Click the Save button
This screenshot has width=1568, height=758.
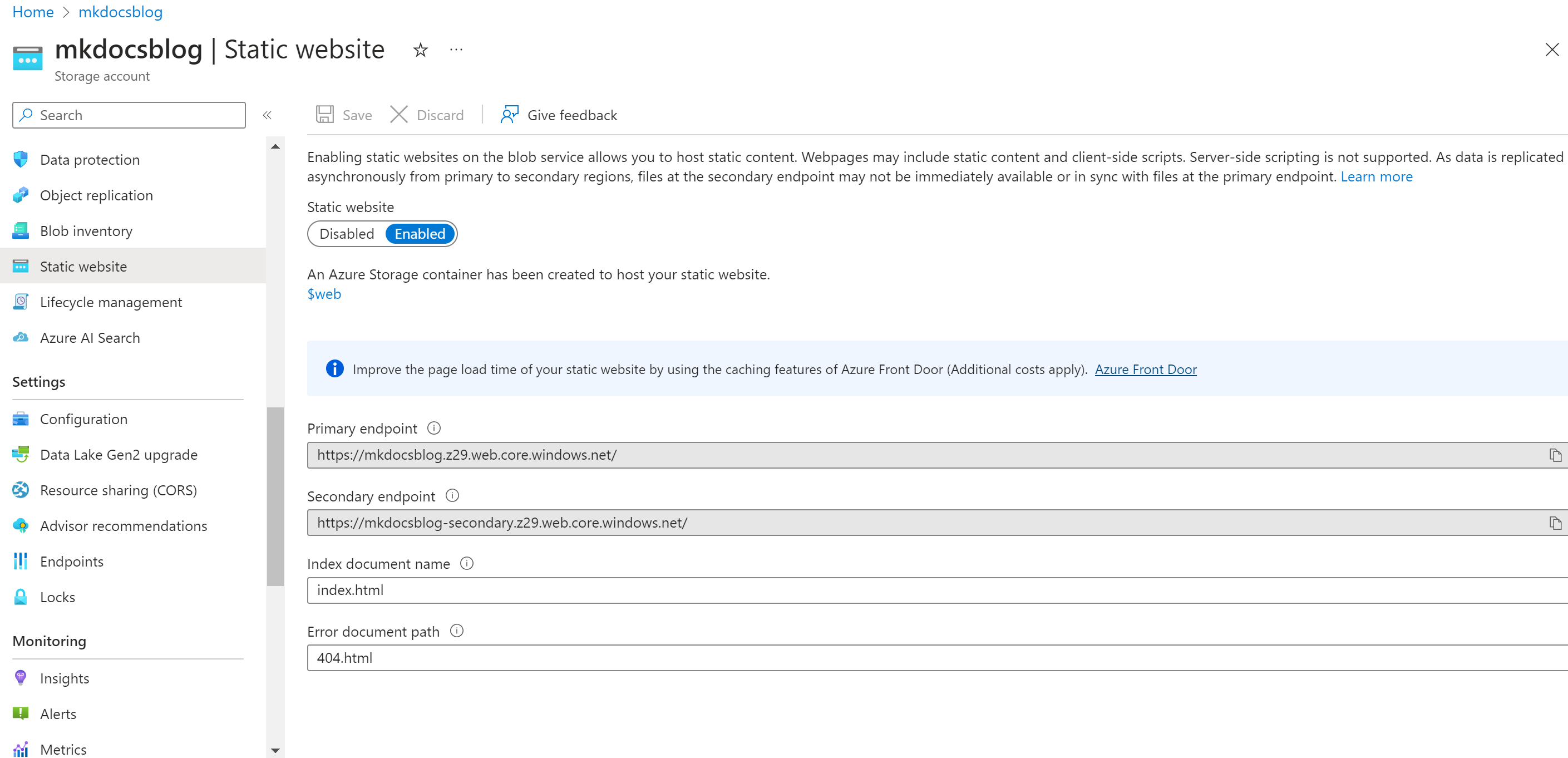(x=344, y=115)
